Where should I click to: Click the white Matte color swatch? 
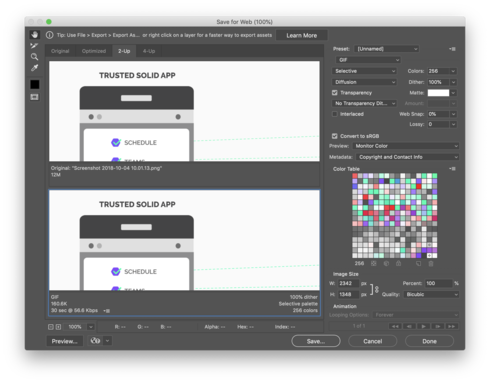tap(438, 93)
